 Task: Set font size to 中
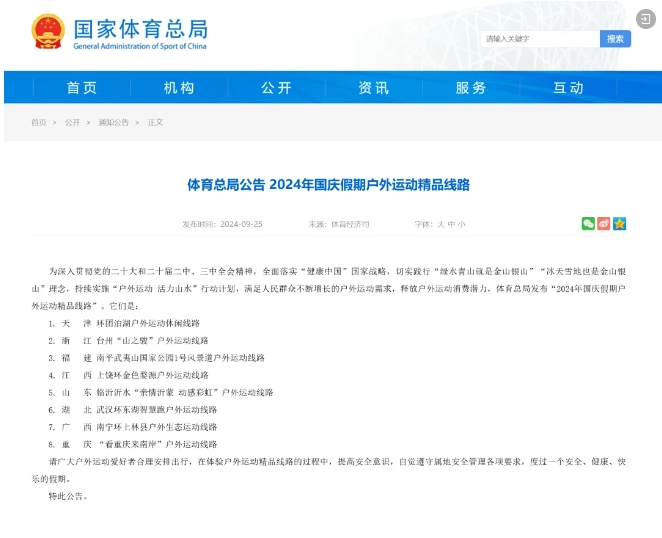451,224
